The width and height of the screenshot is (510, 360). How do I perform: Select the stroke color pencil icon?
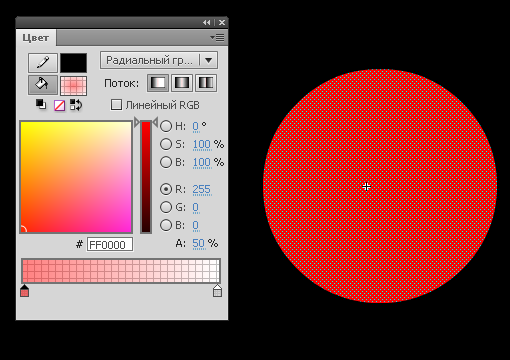(43, 63)
